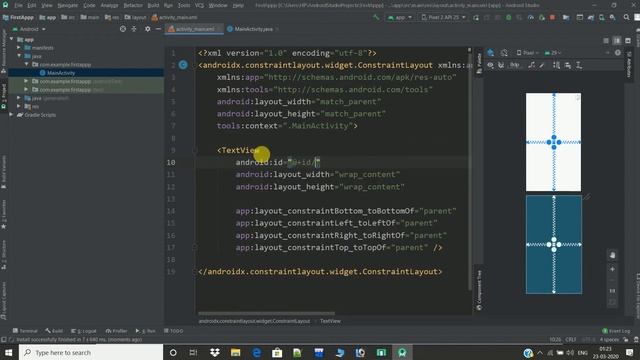Image resolution: width=640 pixels, height=360 pixels.
Task: Hide the Project panel with minus icon
Action: point(158,29)
